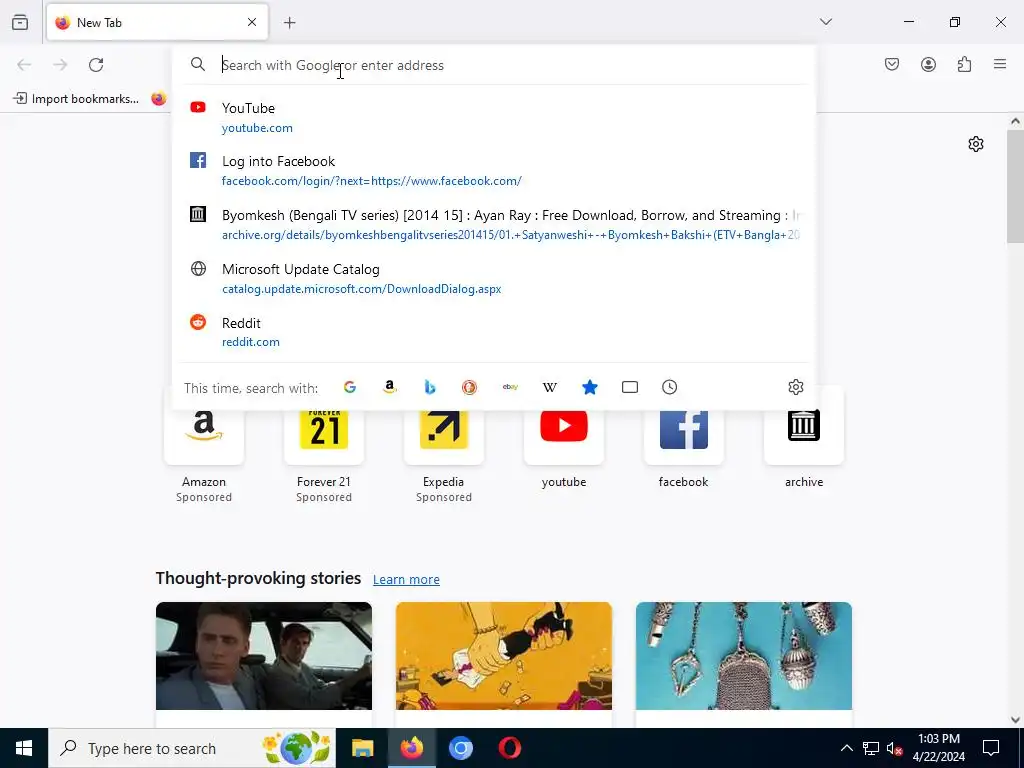This screenshot has width=1024, height=768.
Task: Open story card with men in car
Action: (264, 664)
